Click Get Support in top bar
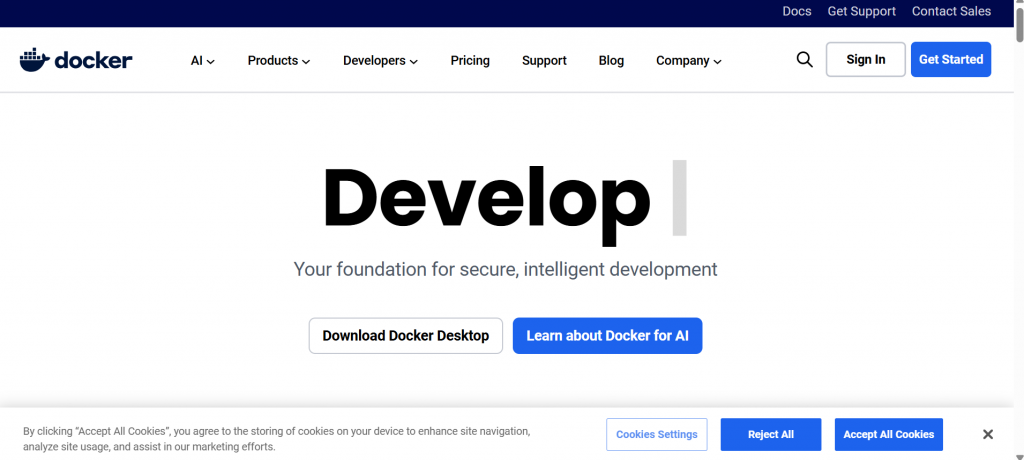This screenshot has height=460, width=1024. [861, 11]
